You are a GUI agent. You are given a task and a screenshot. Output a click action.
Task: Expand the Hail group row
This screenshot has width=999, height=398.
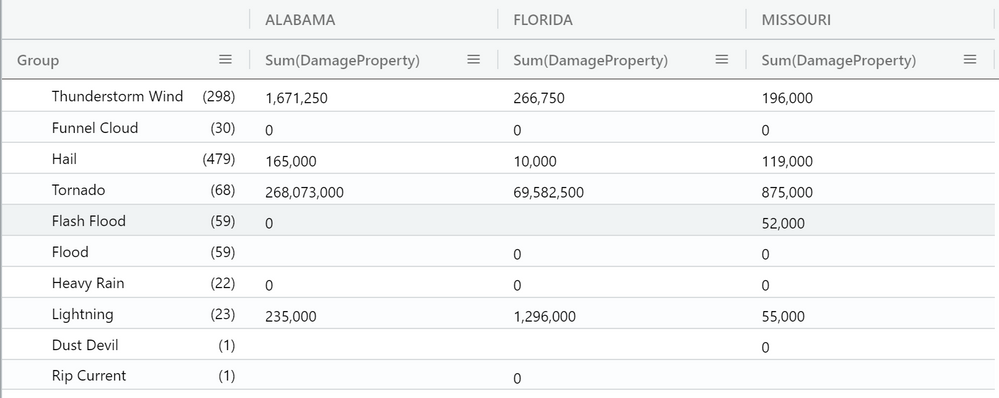click(x=64, y=159)
